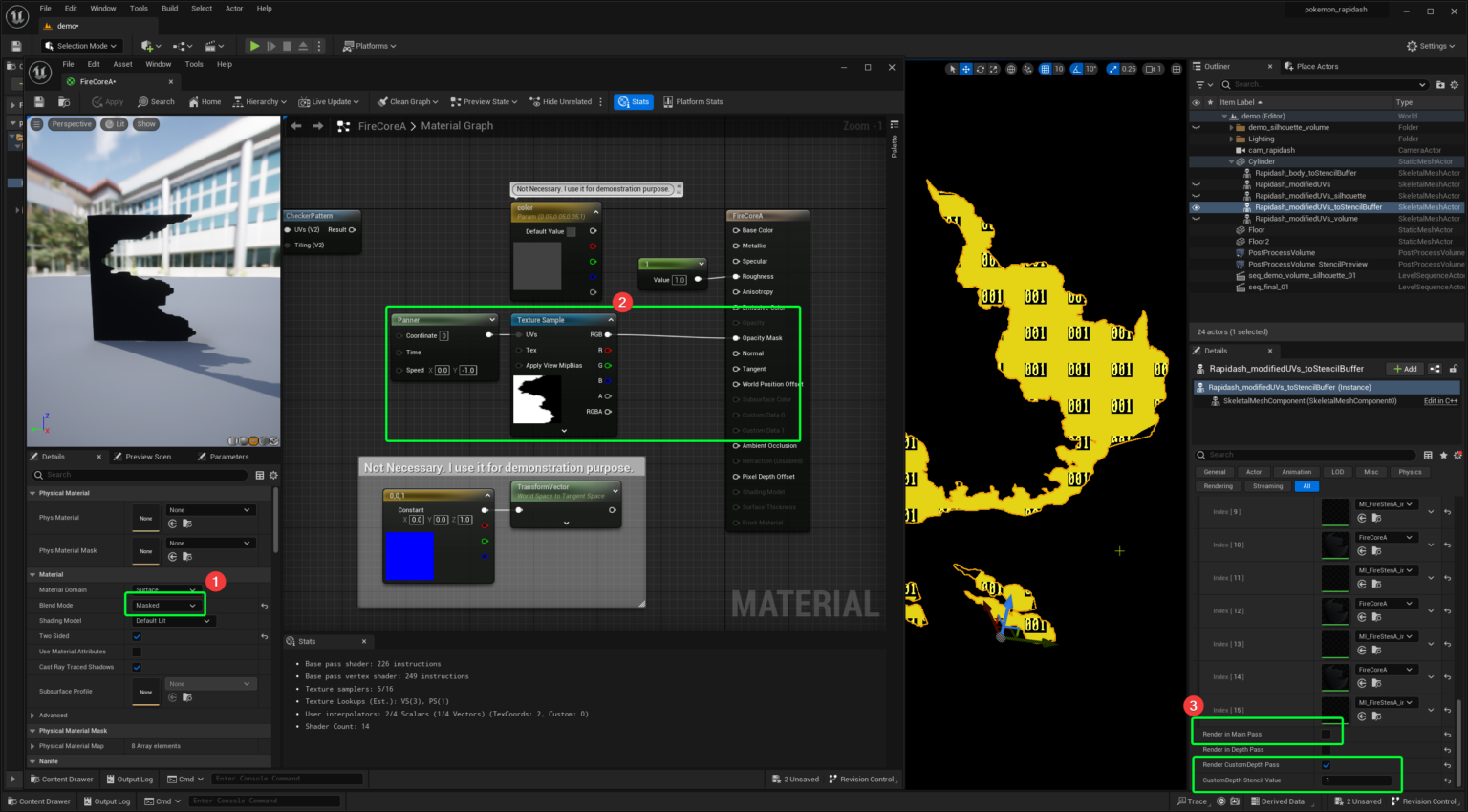The image size is (1468, 812).
Task: Switch to the Place Actors tab
Action: [x=1316, y=67]
